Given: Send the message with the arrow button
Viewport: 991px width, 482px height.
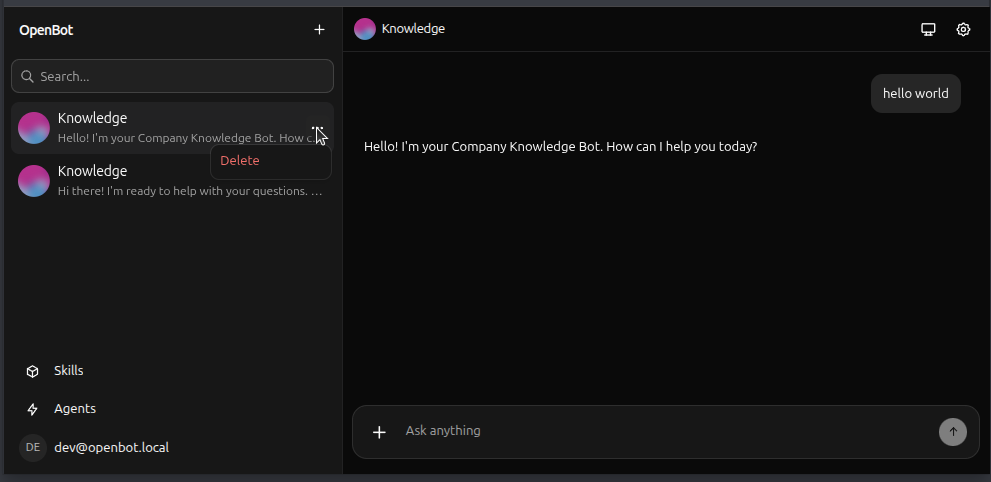Looking at the screenshot, I should pyautogui.click(x=953, y=432).
